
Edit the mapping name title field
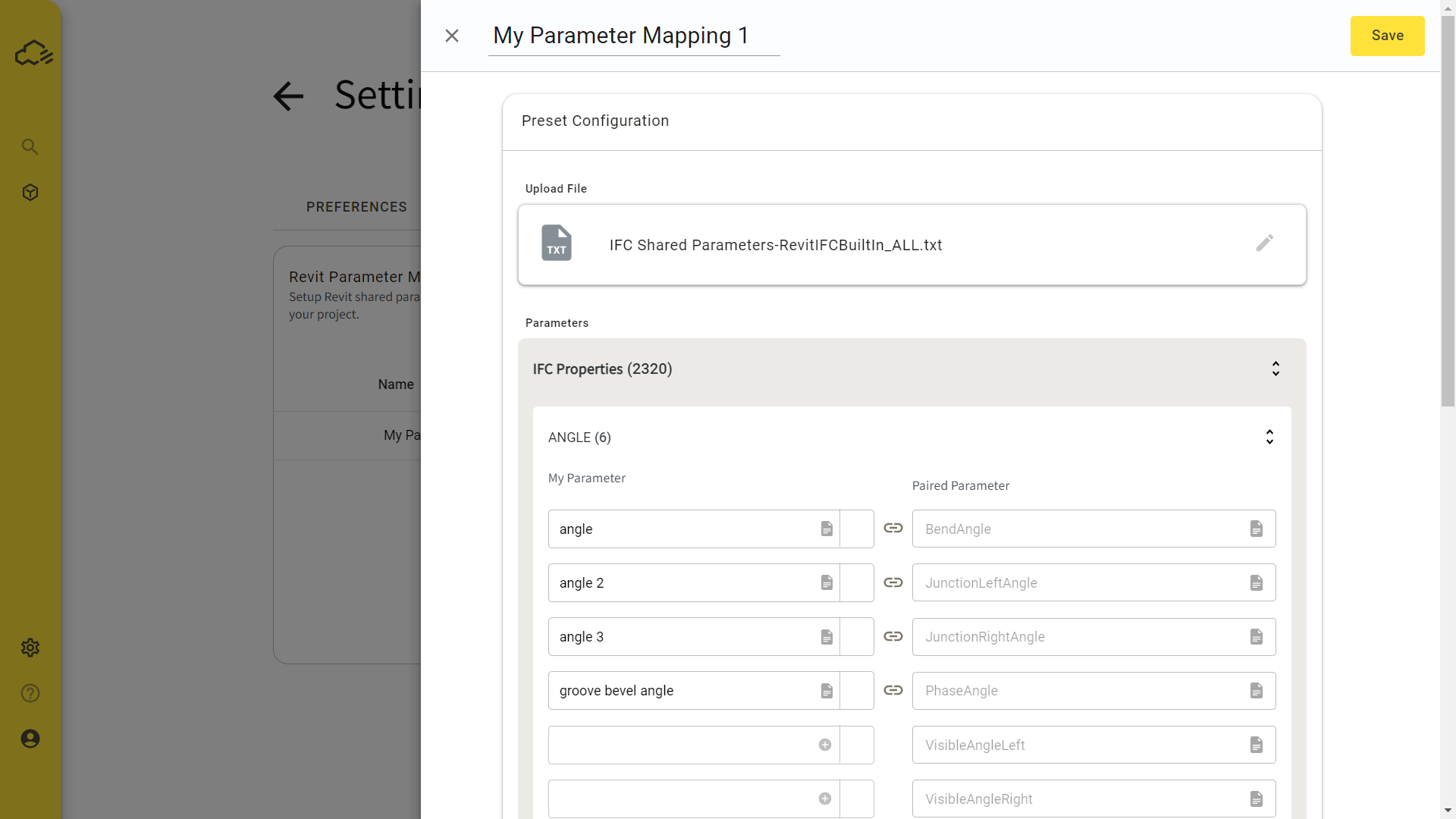(633, 36)
